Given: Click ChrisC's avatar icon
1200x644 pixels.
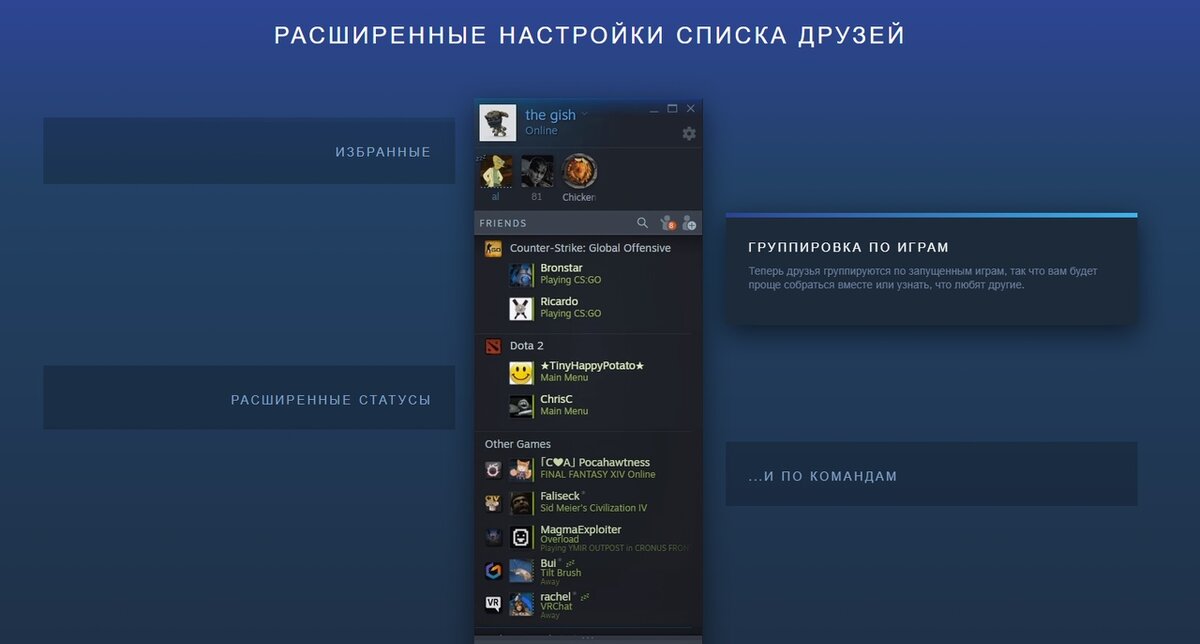Looking at the screenshot, I should [521, 406].
